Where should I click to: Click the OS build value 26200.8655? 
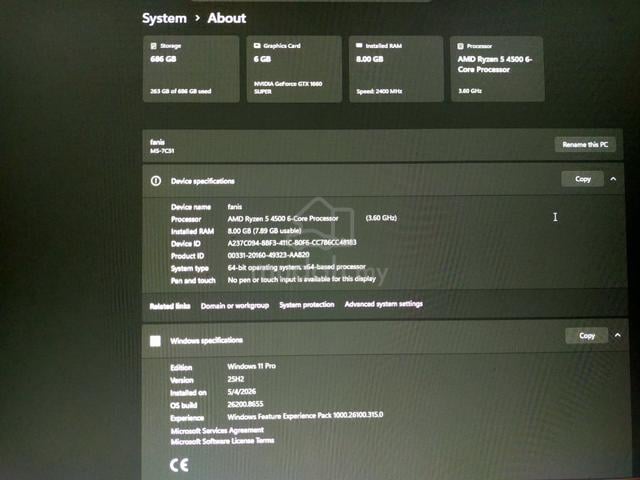coord(245,404)
